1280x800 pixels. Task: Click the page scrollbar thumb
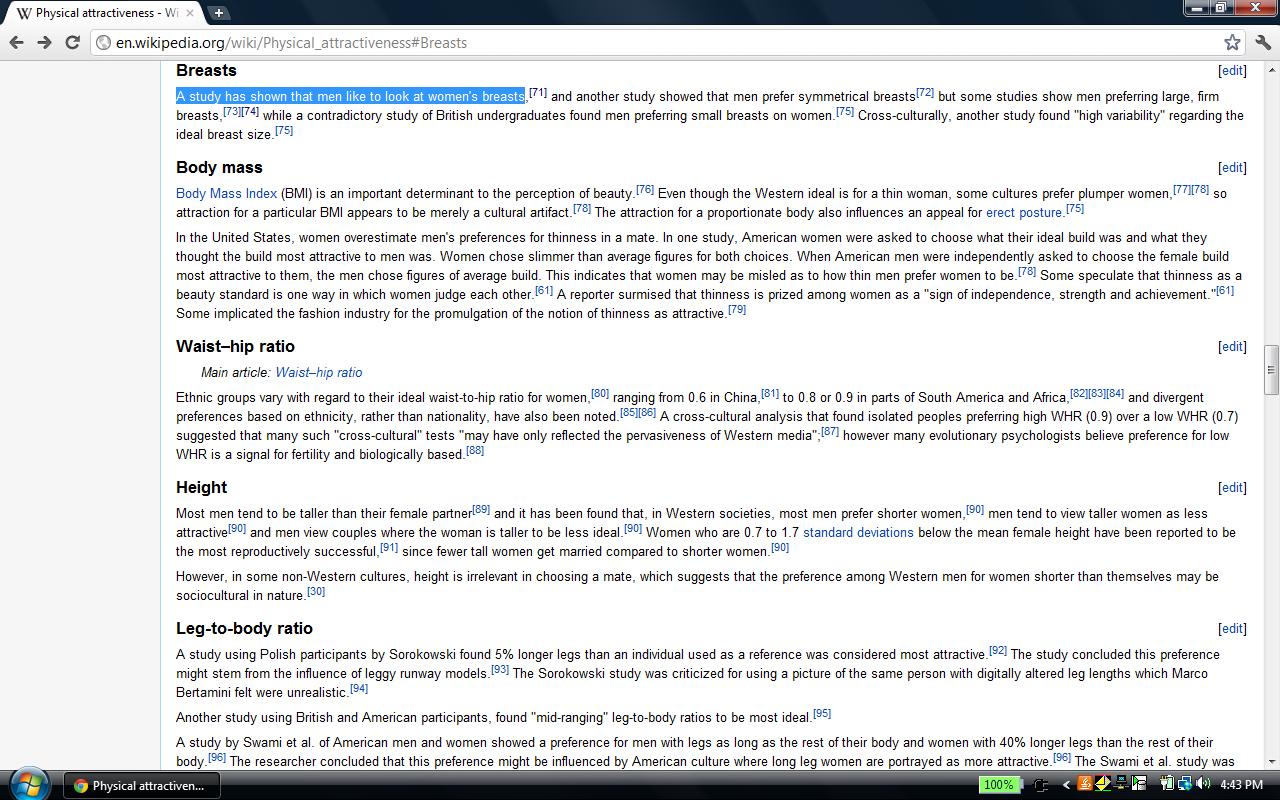[x=1271, y=371]
